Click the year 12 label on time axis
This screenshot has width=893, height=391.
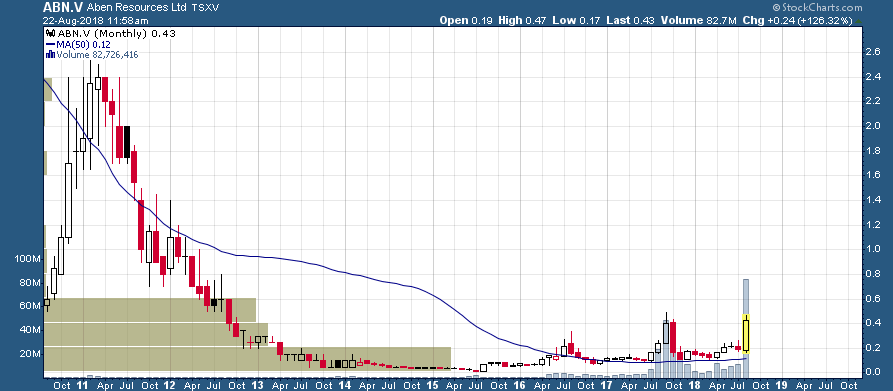(170, 385)
